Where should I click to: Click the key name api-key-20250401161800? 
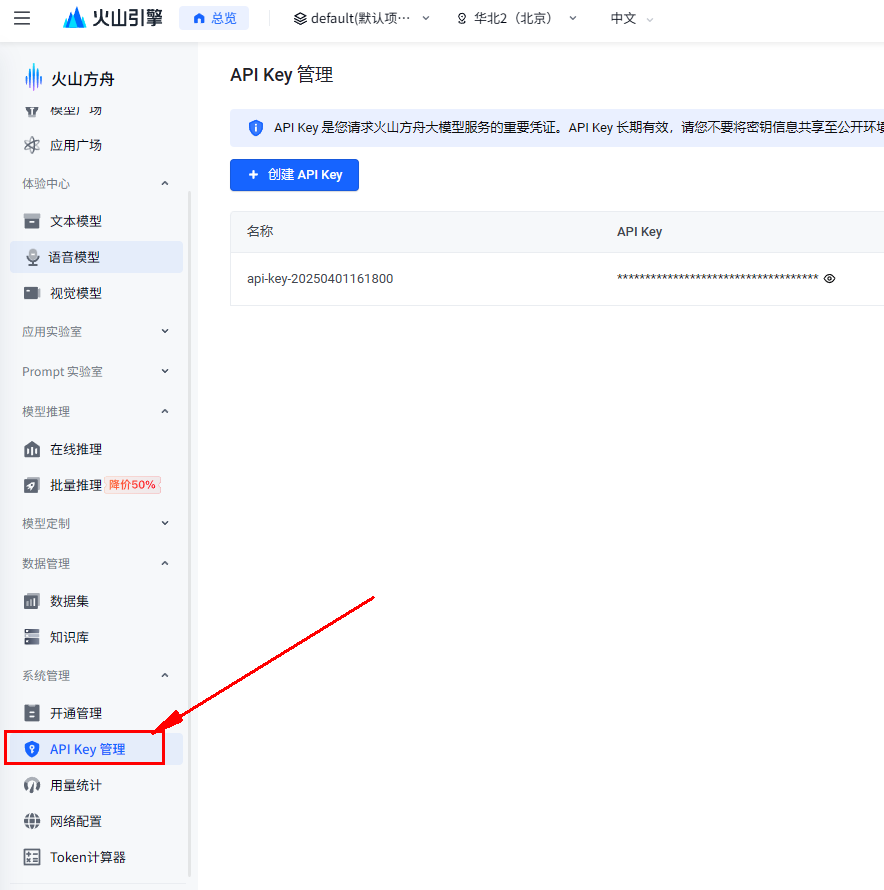[x=320, y=279]
